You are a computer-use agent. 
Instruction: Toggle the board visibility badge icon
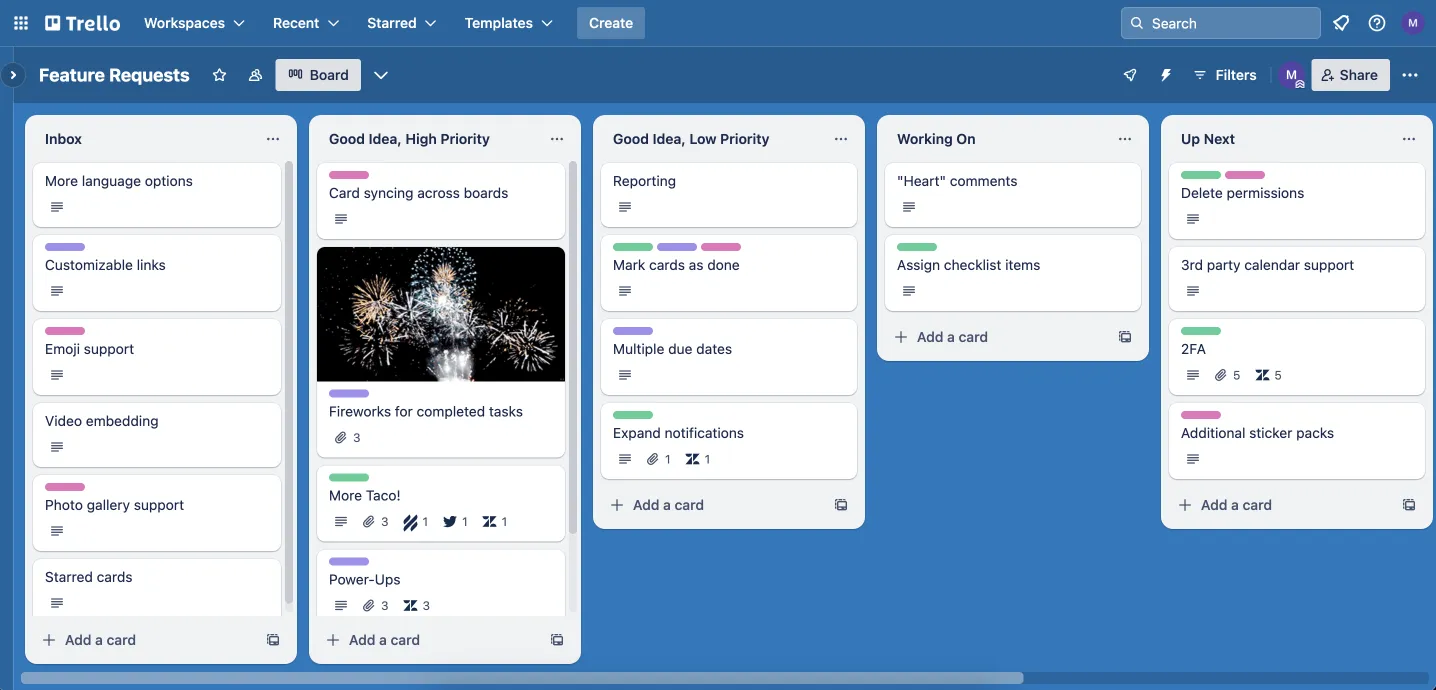coord(254,75)
